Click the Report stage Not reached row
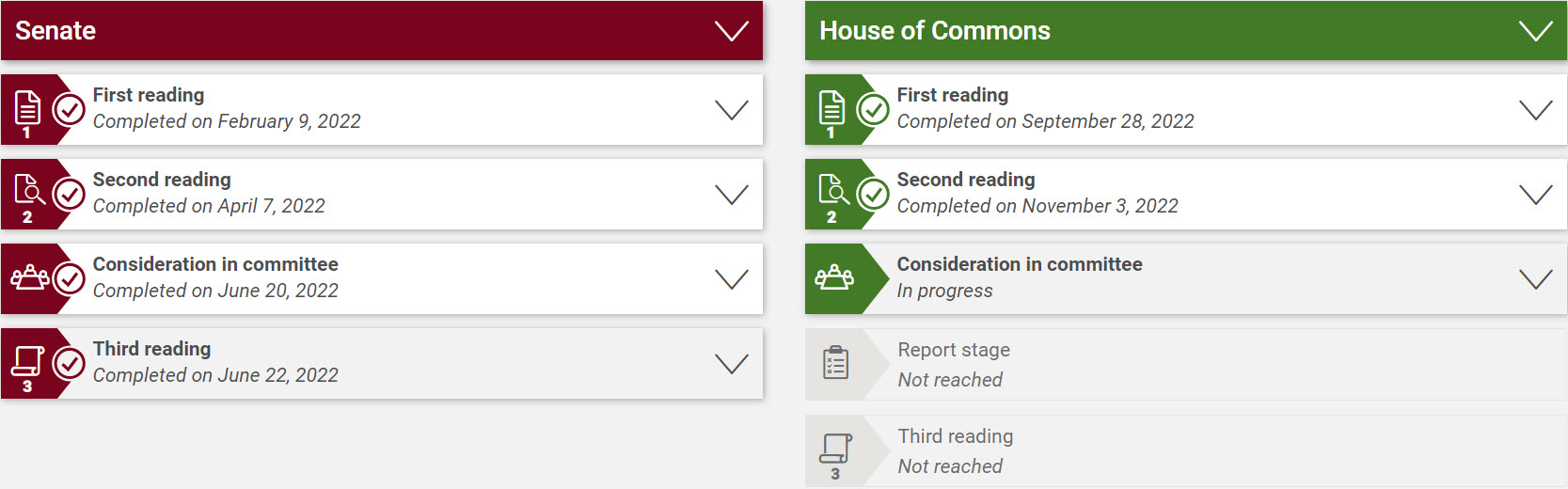Screen dimensions: 1568x489 (1186, 364)
